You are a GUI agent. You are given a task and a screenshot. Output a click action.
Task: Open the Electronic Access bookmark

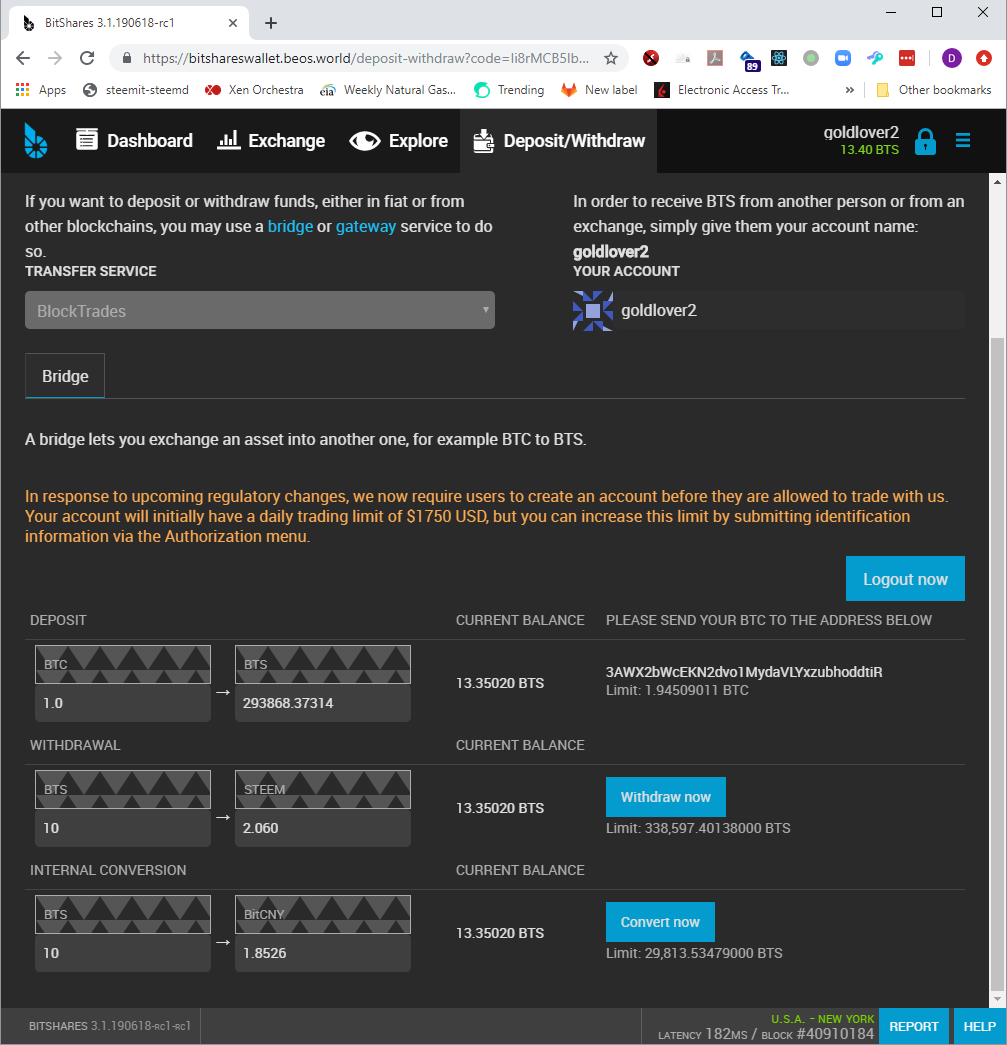point(722,89)
